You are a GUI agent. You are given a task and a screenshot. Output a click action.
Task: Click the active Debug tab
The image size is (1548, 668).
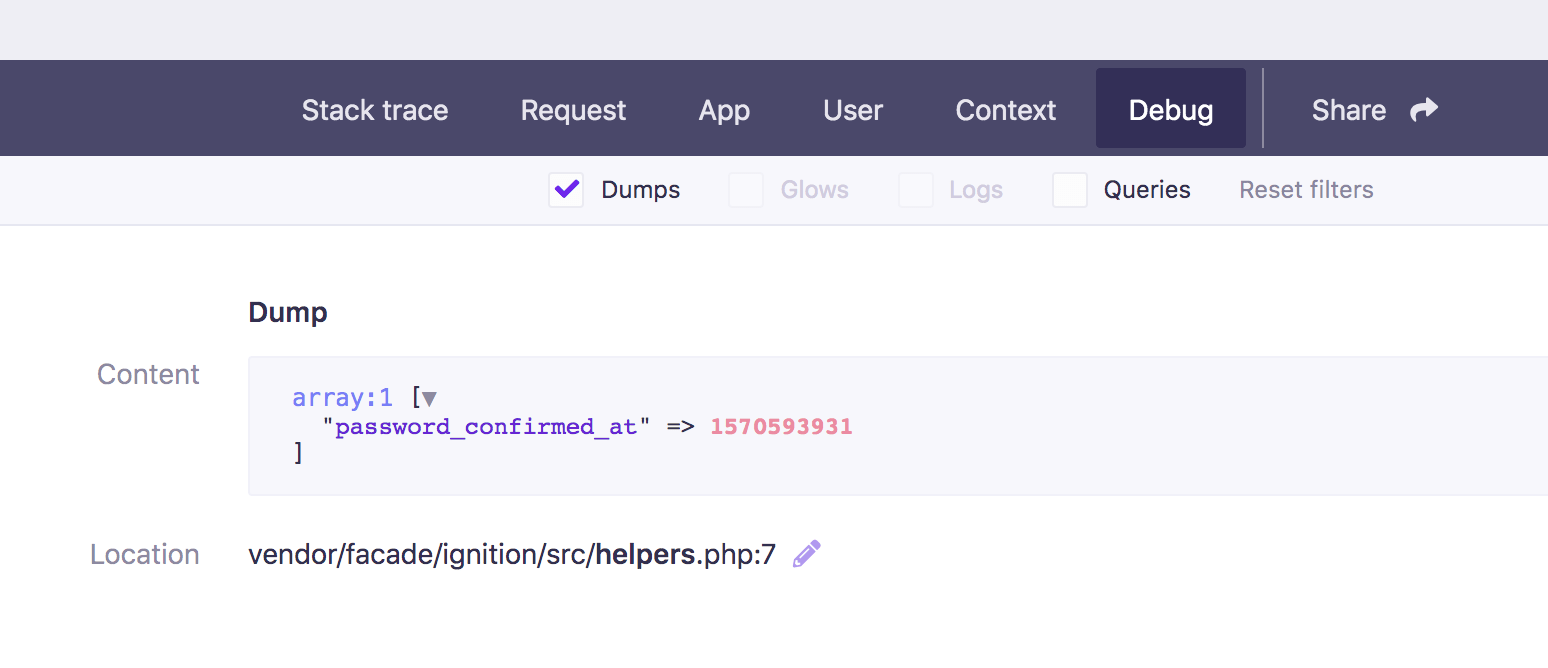pos(1170,110)
